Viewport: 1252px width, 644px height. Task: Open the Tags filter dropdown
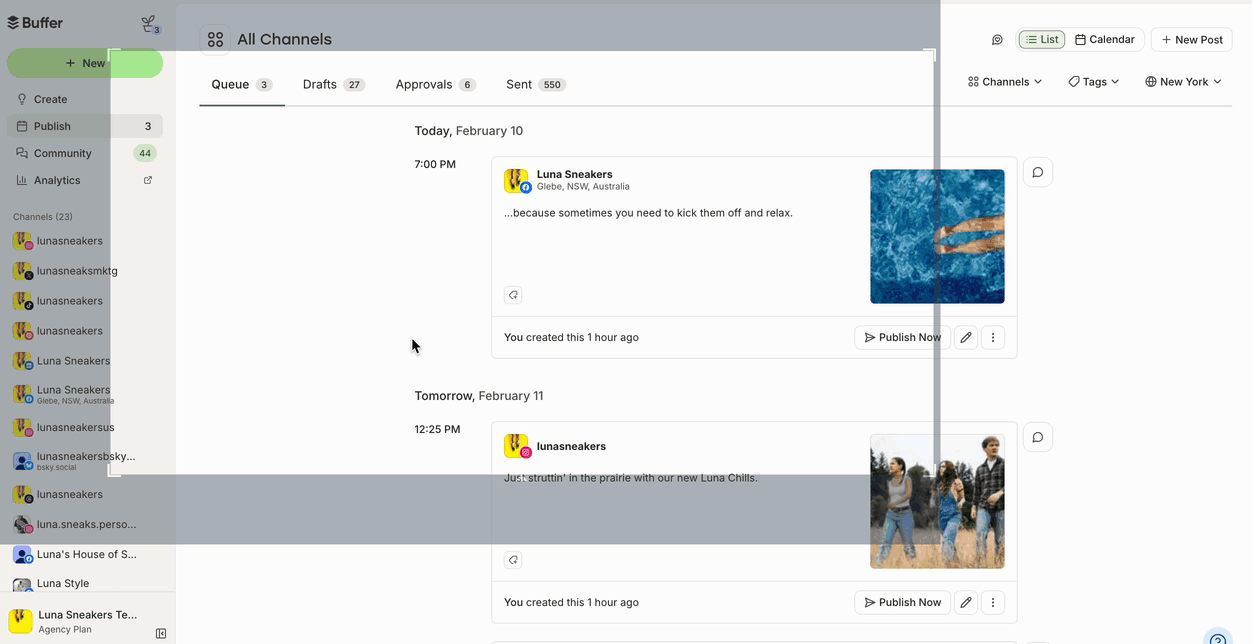(1094, 82)
